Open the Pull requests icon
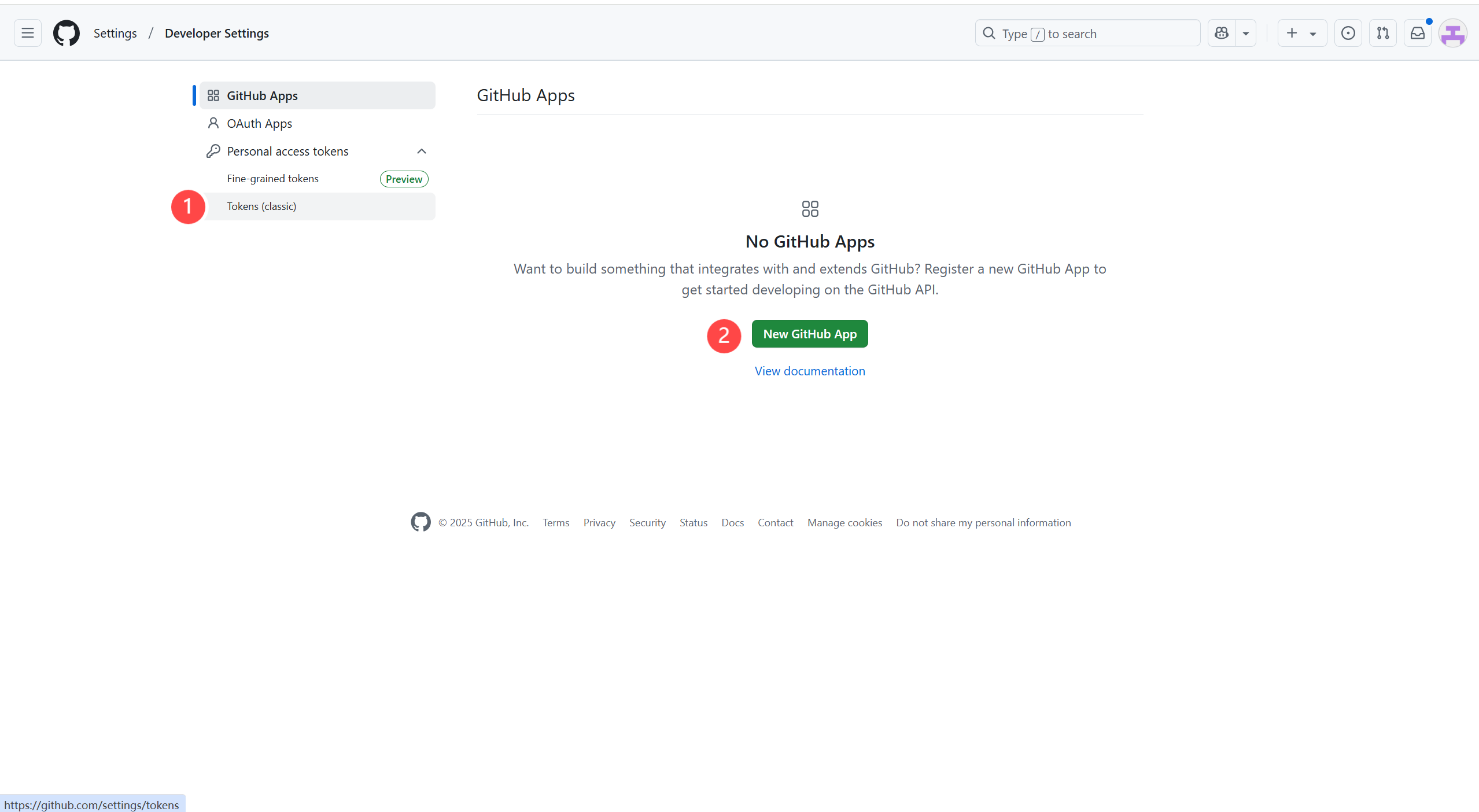The image size is (1479, 812). pyautogui.click(x=1382, y=33)
